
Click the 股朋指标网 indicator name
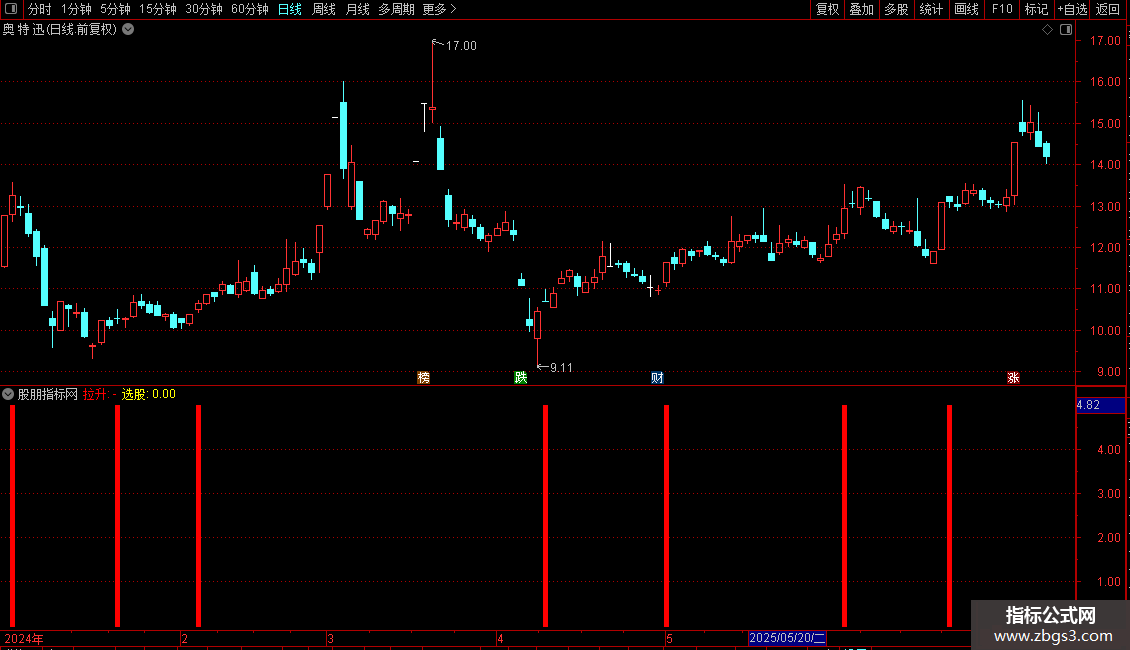[48, 394]
